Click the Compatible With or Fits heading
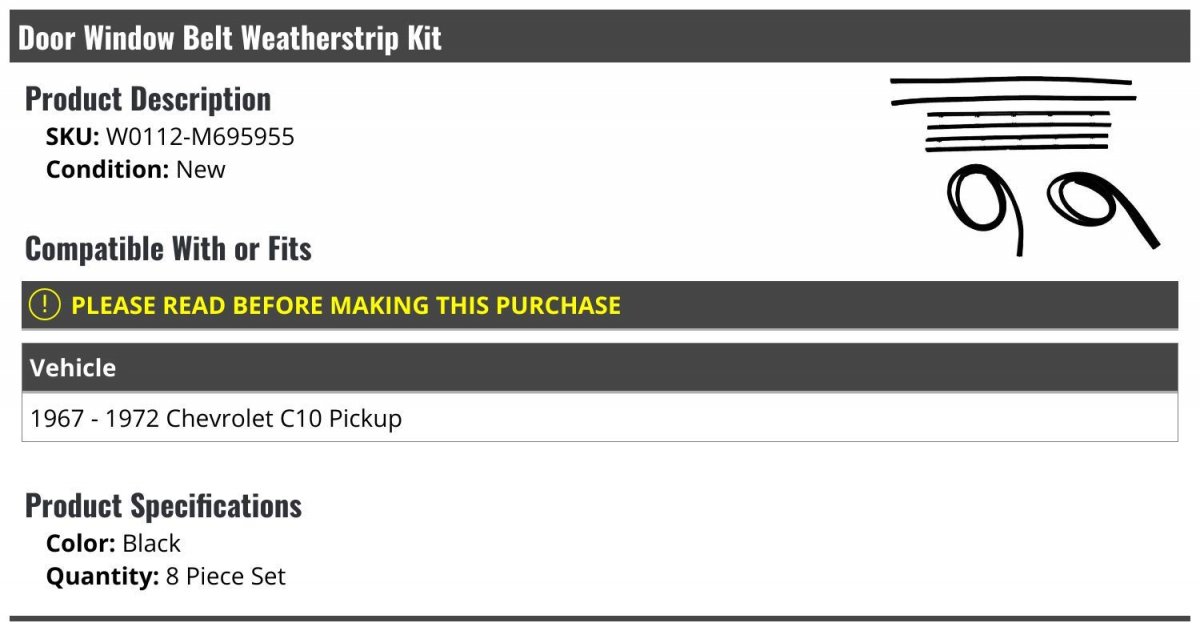This screenshot has height=631, width=1200. coord(168,249)
